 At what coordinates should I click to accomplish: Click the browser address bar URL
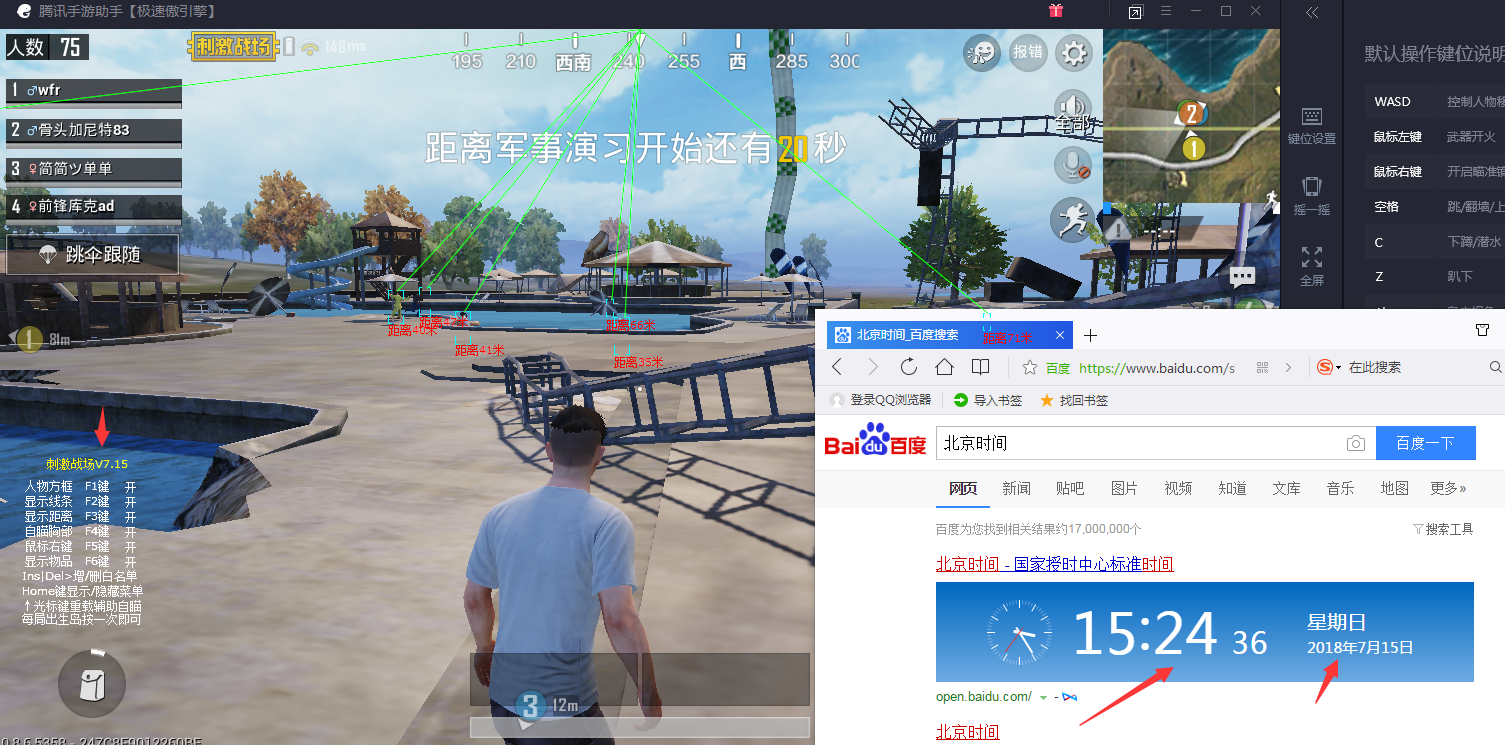pyautogui.click(x=1157, y=368)
